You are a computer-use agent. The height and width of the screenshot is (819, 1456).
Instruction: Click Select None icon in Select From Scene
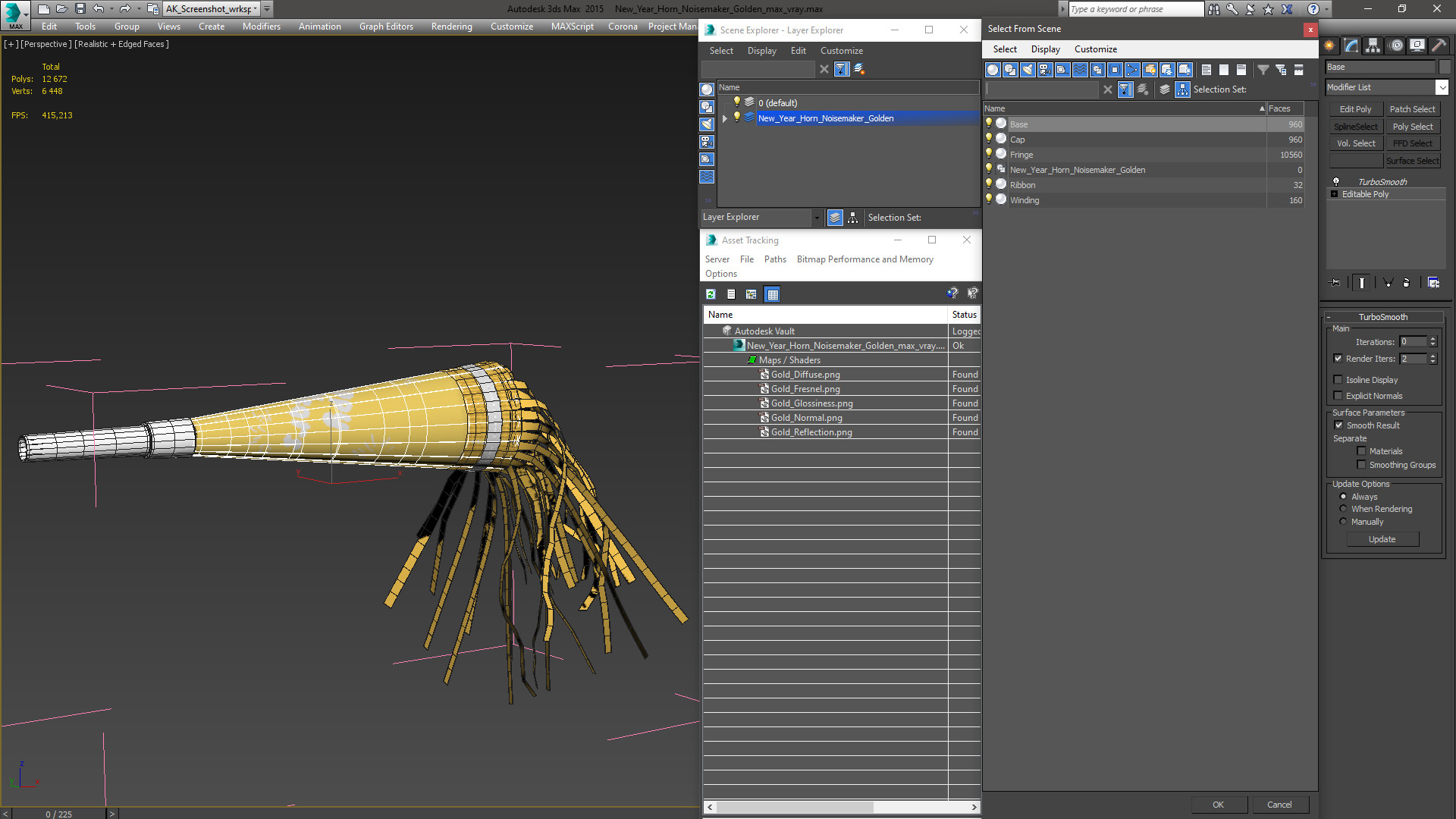pyautogui.click(x=1224, y=70)
